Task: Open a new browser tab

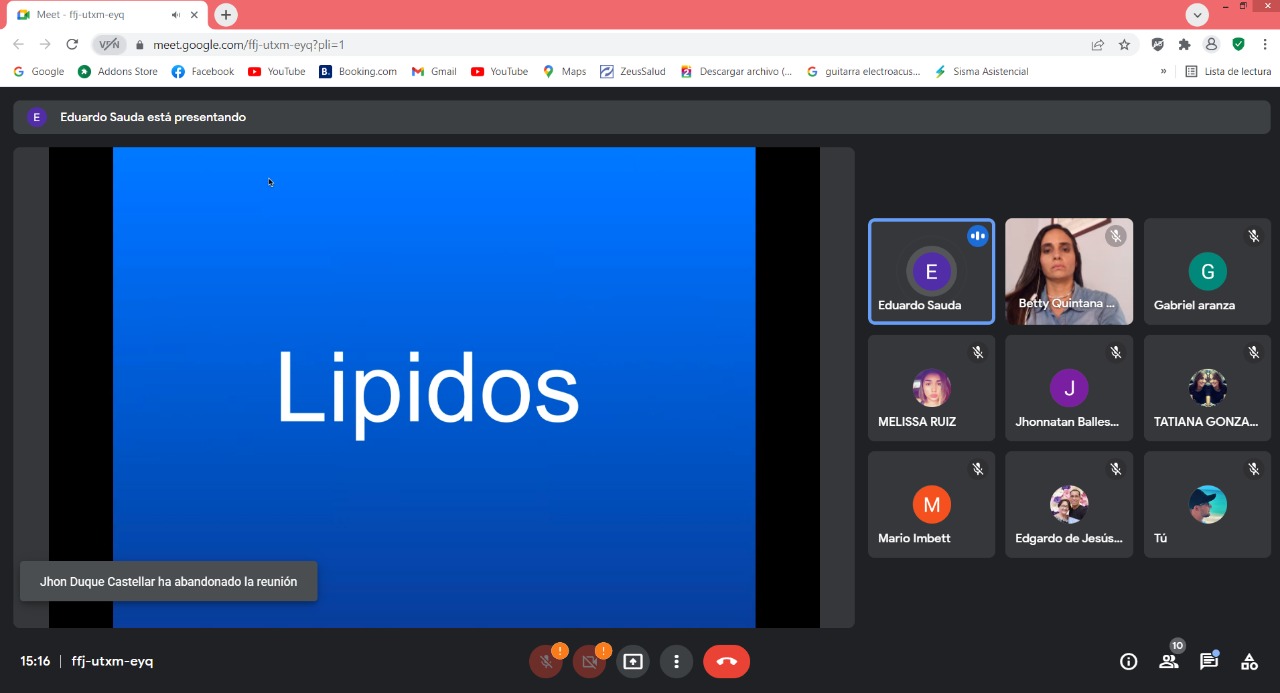Action: pos(226,15)
